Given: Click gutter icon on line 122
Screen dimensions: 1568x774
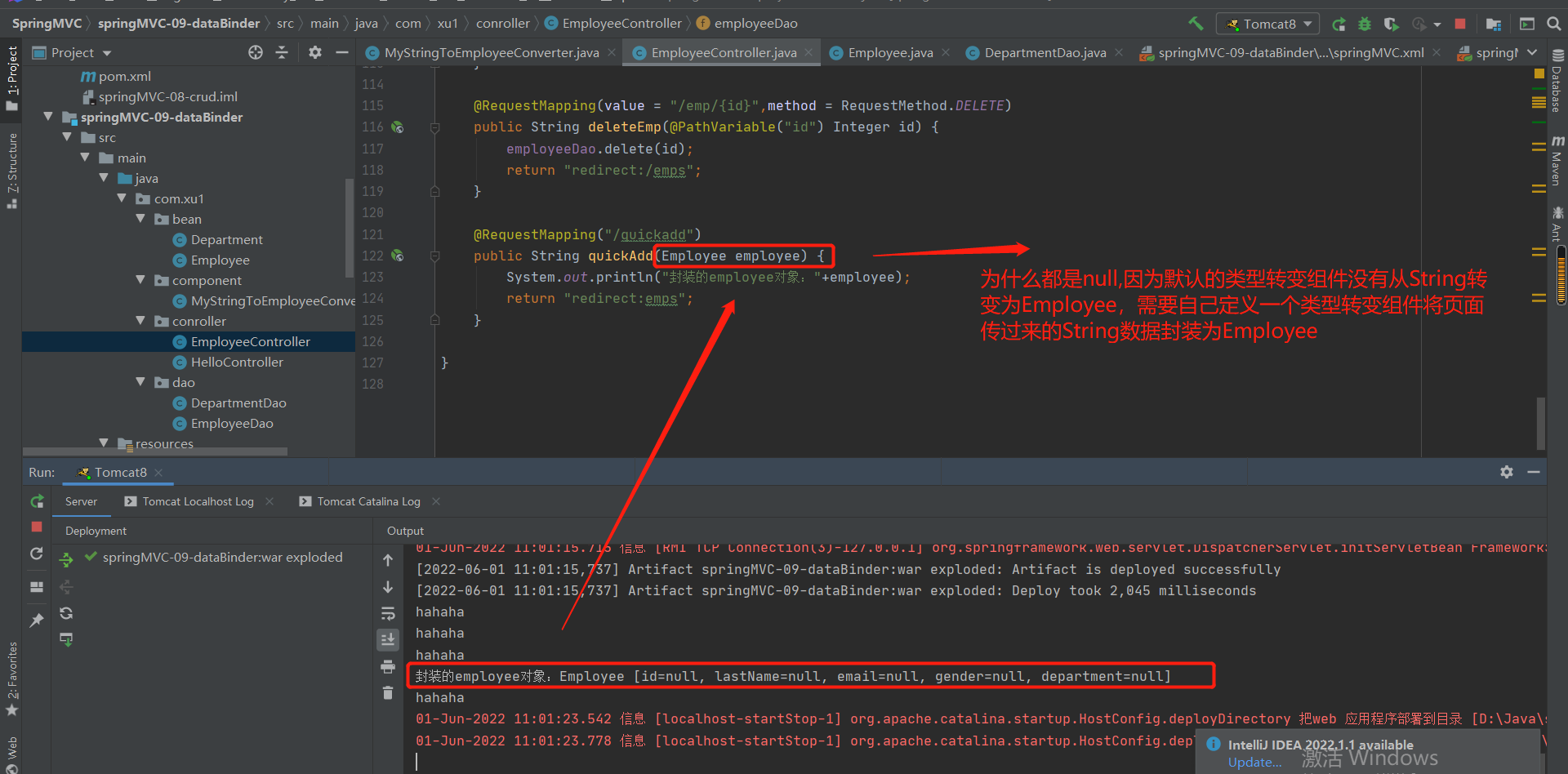Looking at the screenshot, I should point(398,256).
